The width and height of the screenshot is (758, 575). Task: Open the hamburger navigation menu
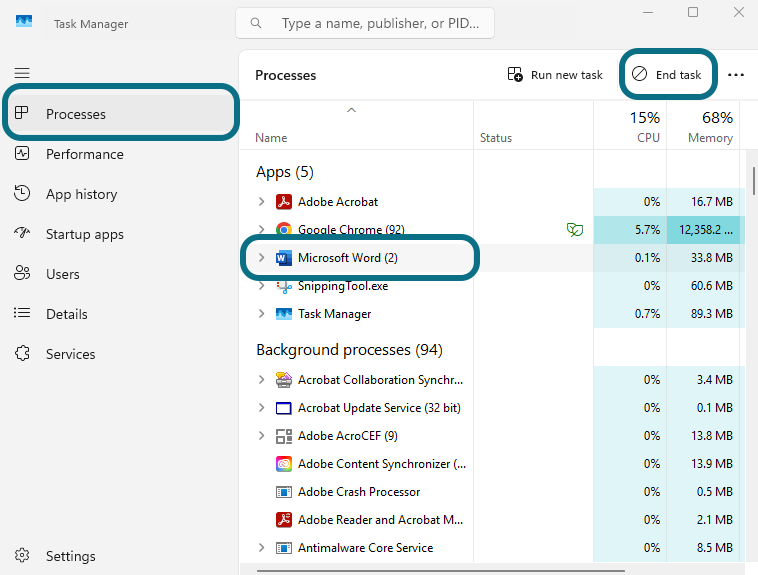(22, 73)
